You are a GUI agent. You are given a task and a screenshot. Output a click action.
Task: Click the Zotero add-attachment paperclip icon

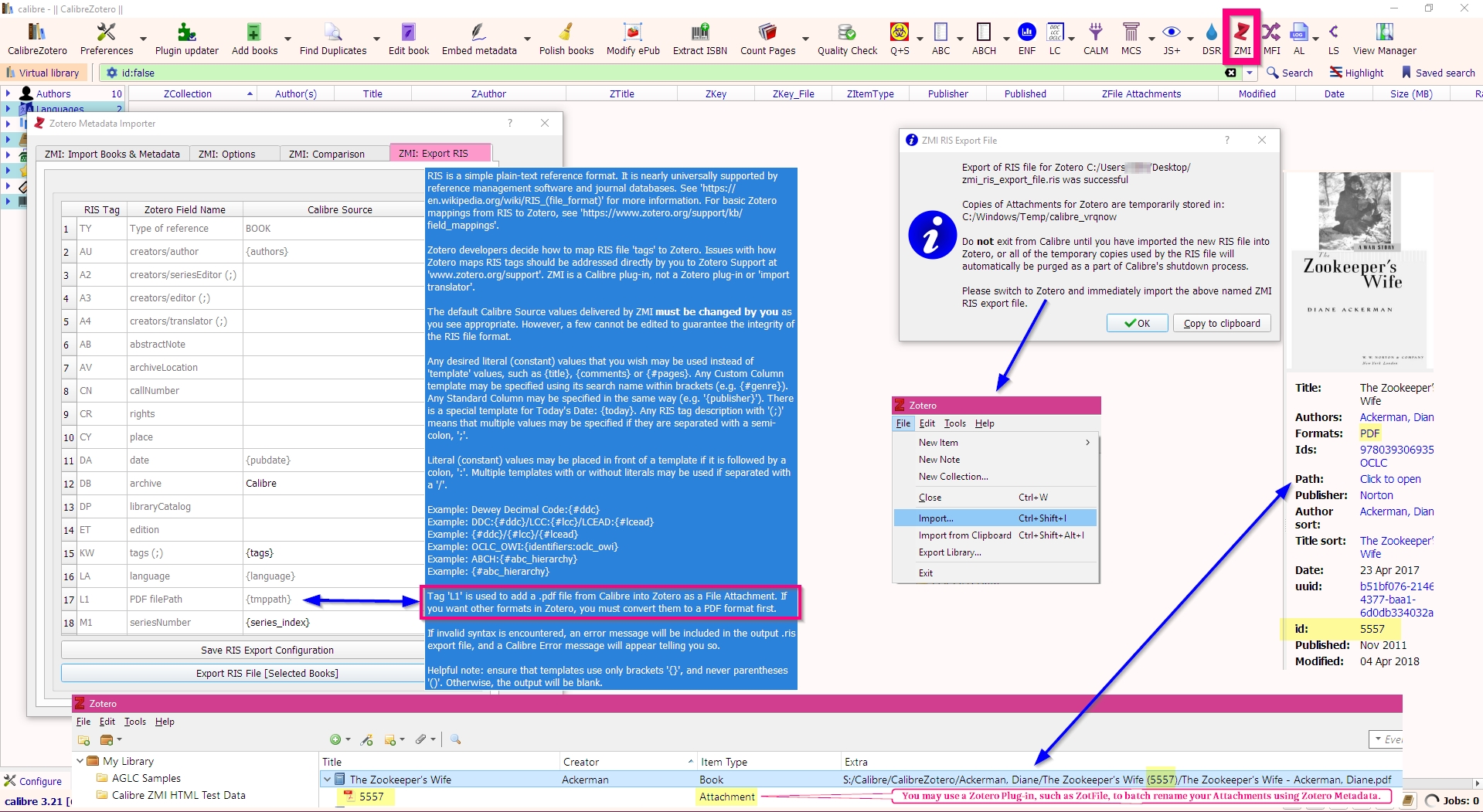(420, 739)
